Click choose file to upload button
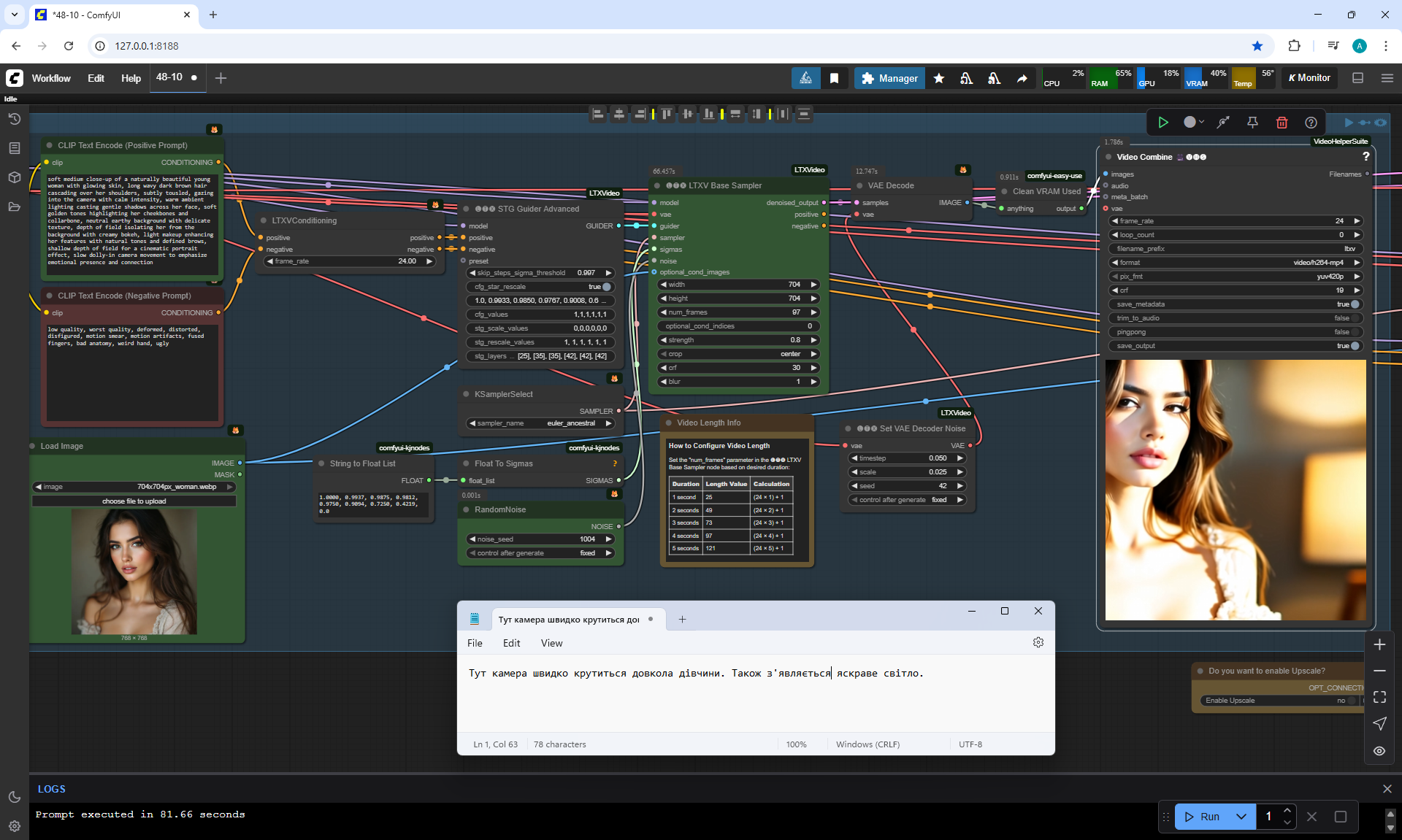This screenshot has height=840, width=1402. [134, 501]
